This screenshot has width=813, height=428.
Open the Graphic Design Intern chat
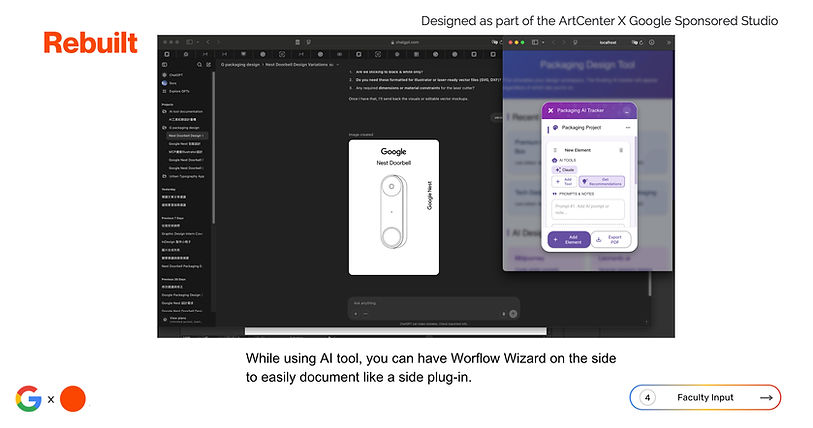pos(182,234)
